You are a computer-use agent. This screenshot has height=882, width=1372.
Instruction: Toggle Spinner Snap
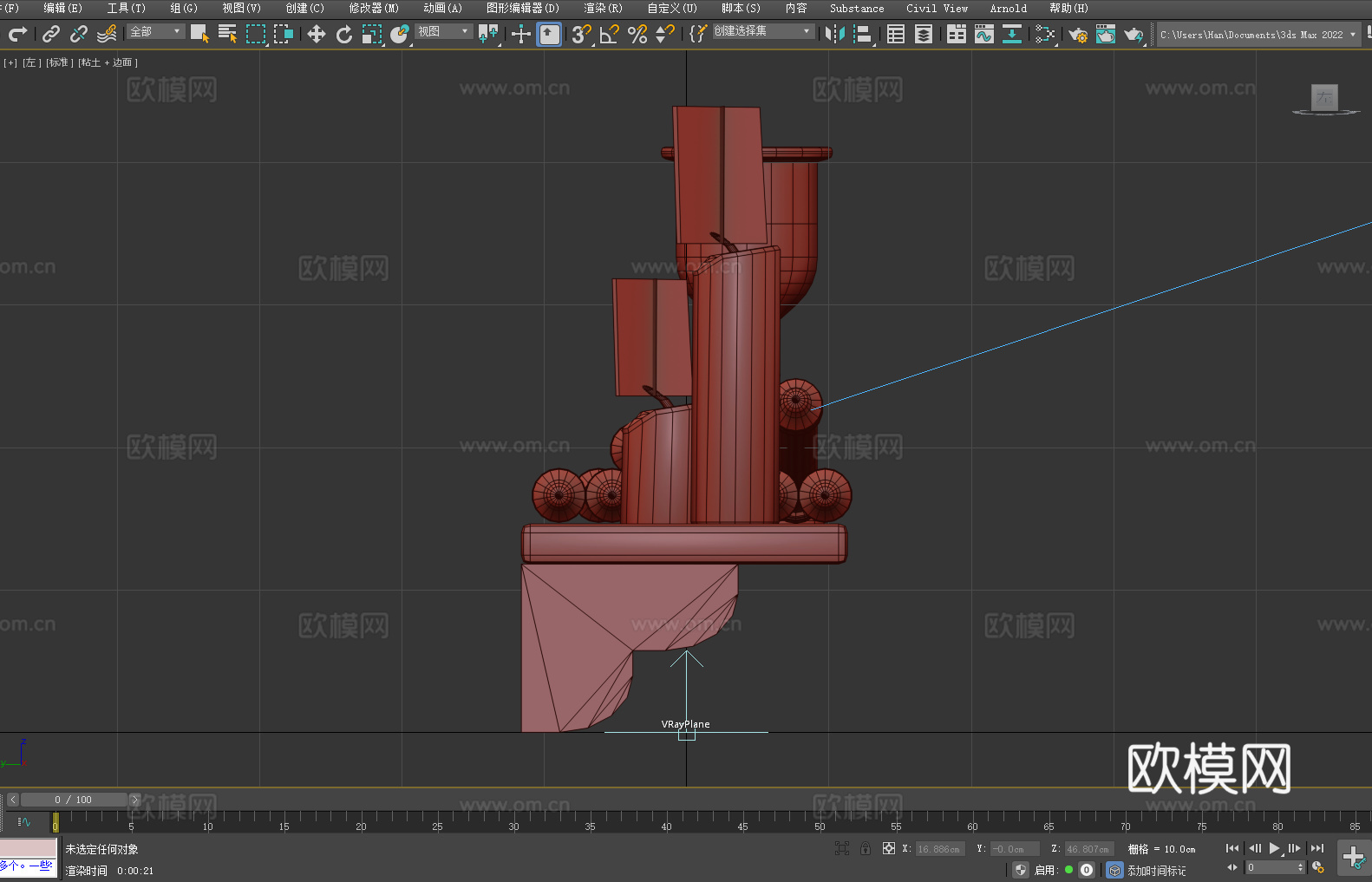pyautogui.click(x=665, y=34)
